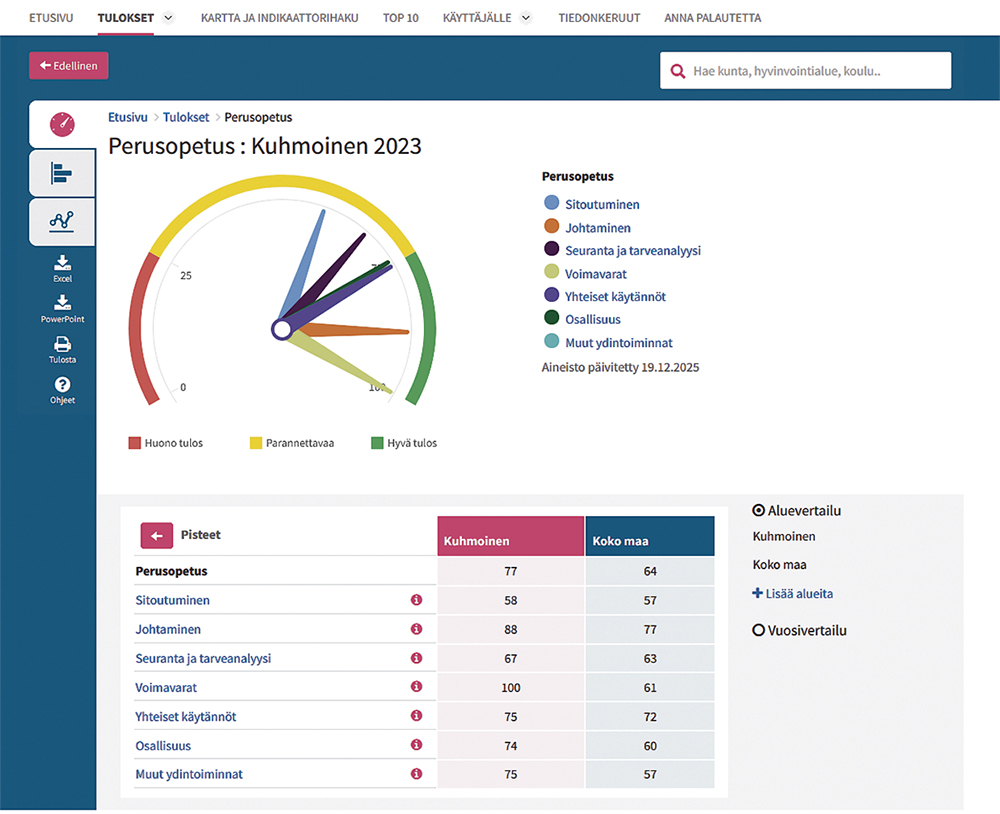
Task: Open the Johtaminen link in the table
Action: pyautogui.click(x=168, y=630)
